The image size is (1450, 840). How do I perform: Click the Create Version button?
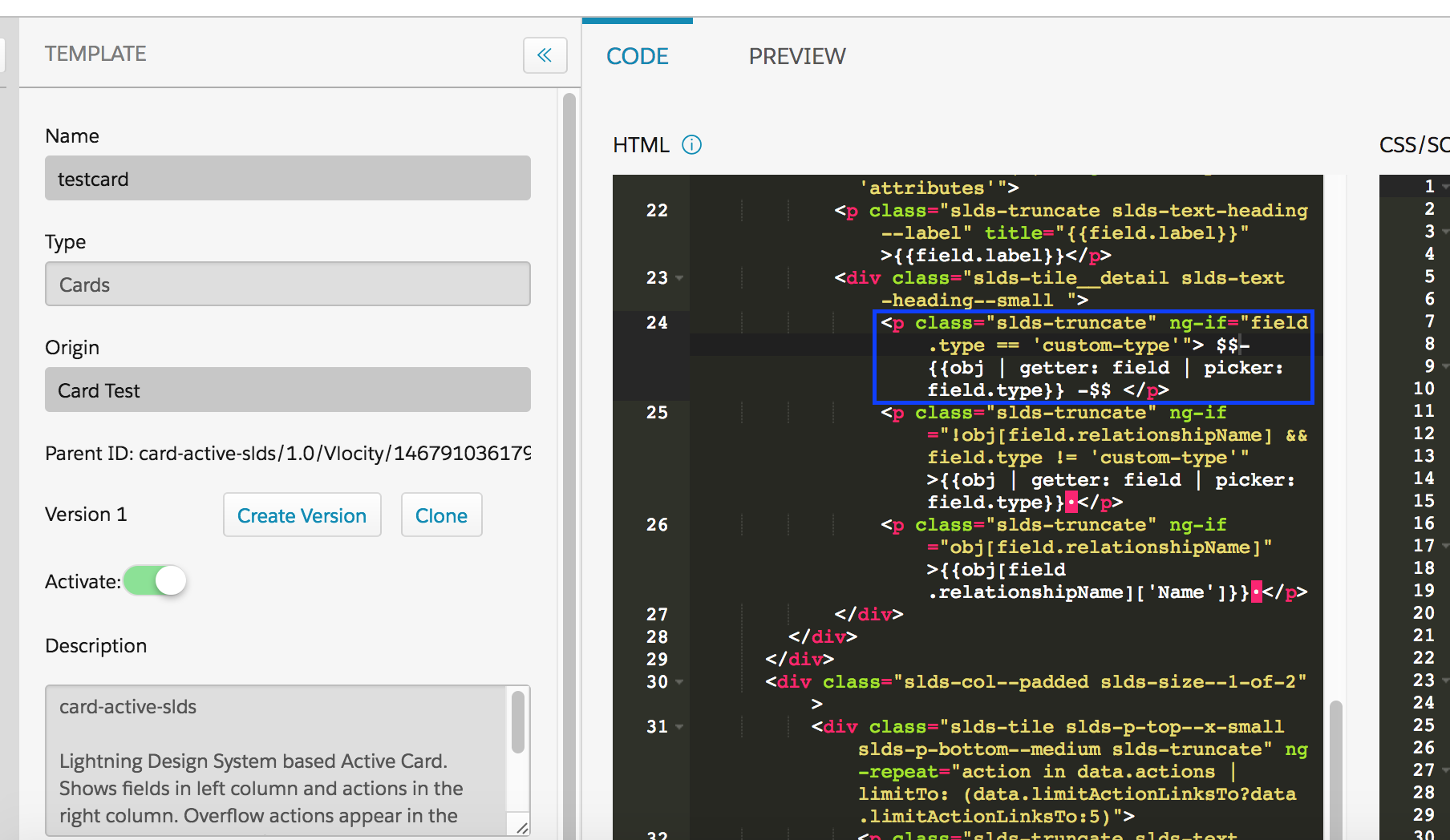(x=302, y=515)
